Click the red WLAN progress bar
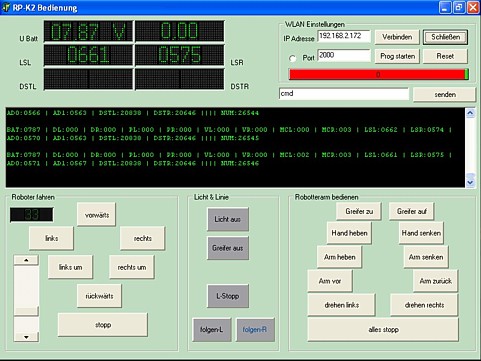The width and height of the screenshot is (481, 361). (x=379, y=74)
